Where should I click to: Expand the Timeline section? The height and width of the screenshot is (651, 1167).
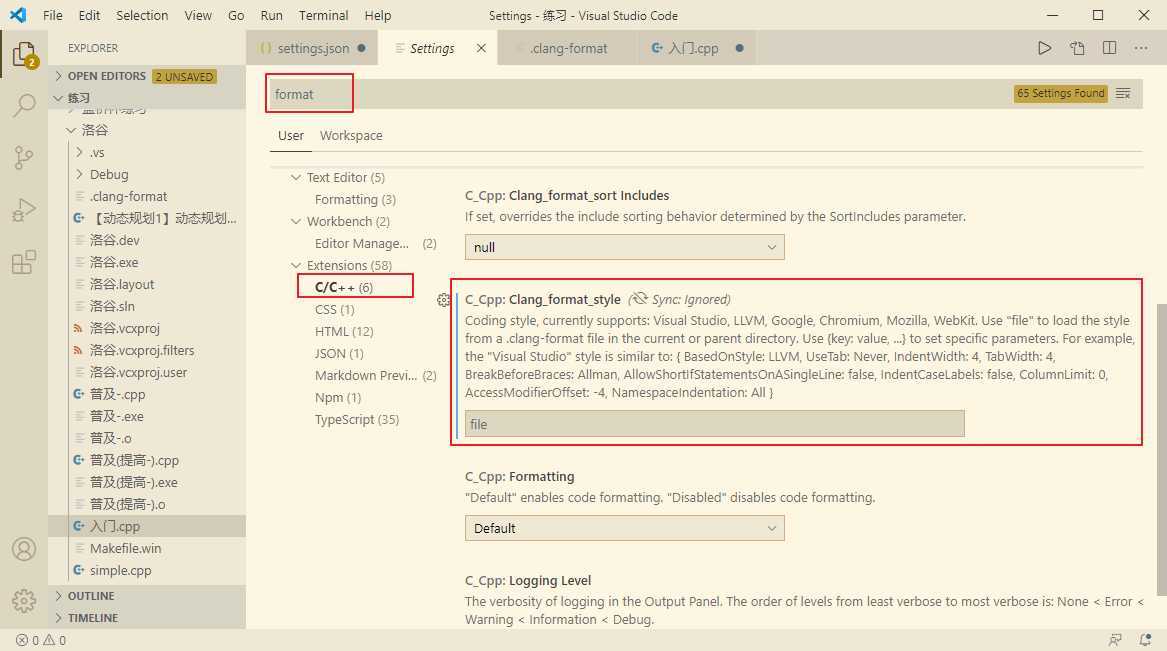coord(147,618)
